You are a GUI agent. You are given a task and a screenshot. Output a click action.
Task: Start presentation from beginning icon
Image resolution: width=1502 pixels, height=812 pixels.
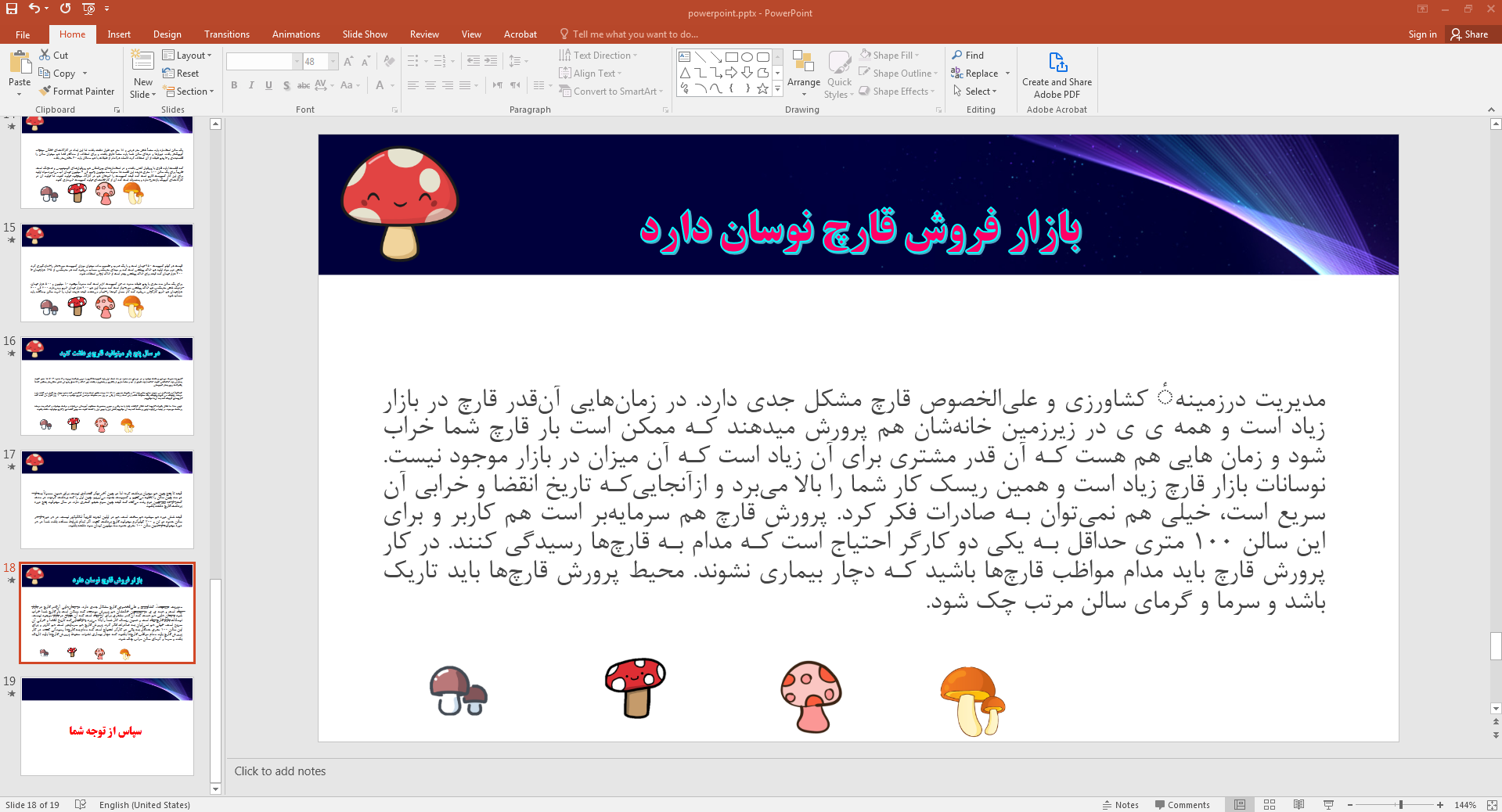point(88,9)
